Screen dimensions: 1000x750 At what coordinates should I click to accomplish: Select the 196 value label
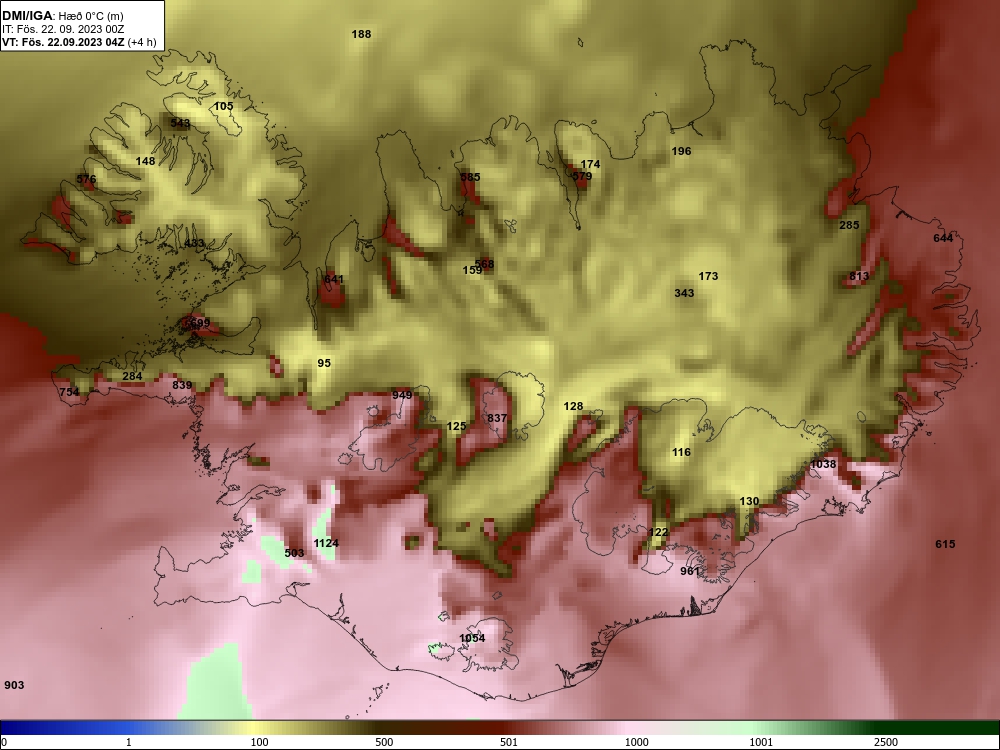(681, 151)
